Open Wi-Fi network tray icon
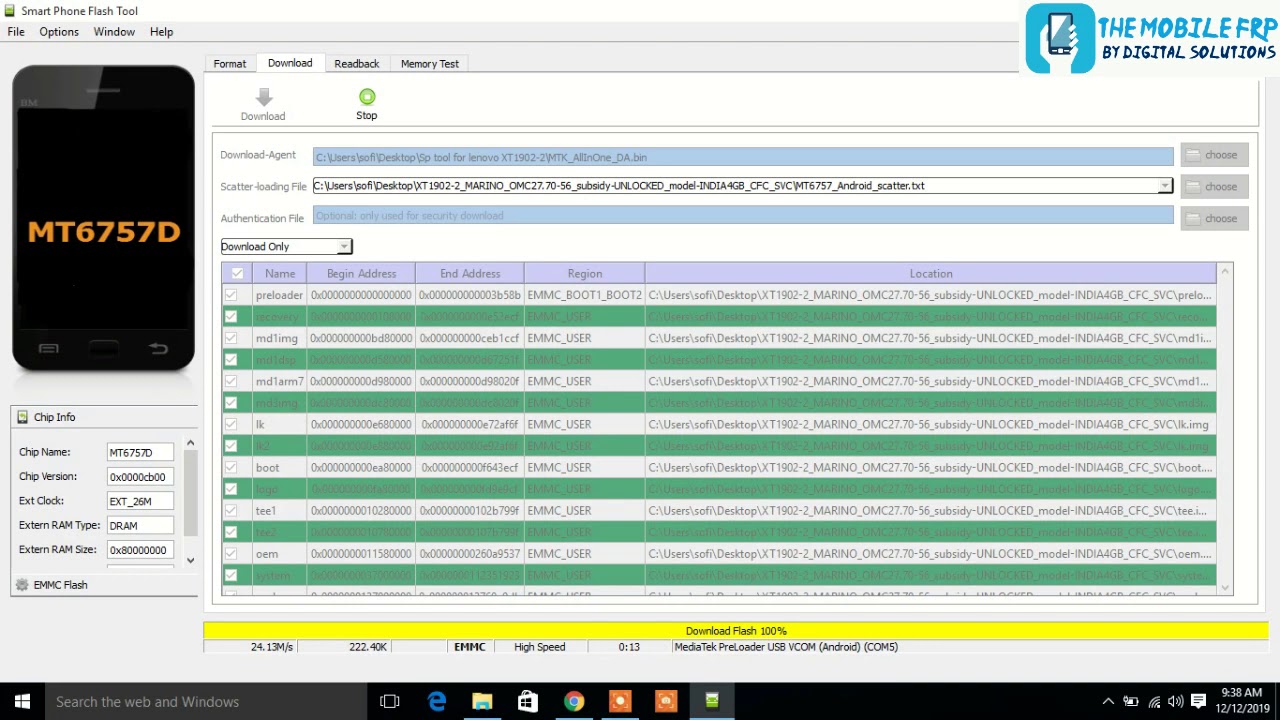 tap(1154, 702)
